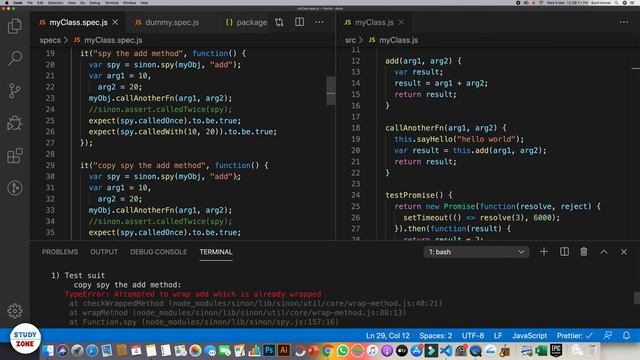Open WhatsApp from the dock
Image resolution: width=640 pixels, height=360 pixels.
[x=342, y=350]
